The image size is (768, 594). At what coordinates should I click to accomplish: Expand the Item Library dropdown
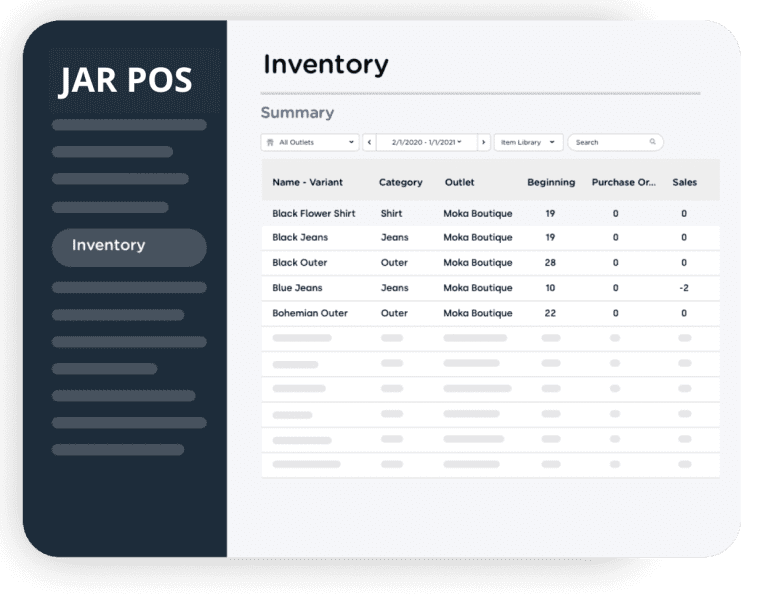tap(528, 142)
